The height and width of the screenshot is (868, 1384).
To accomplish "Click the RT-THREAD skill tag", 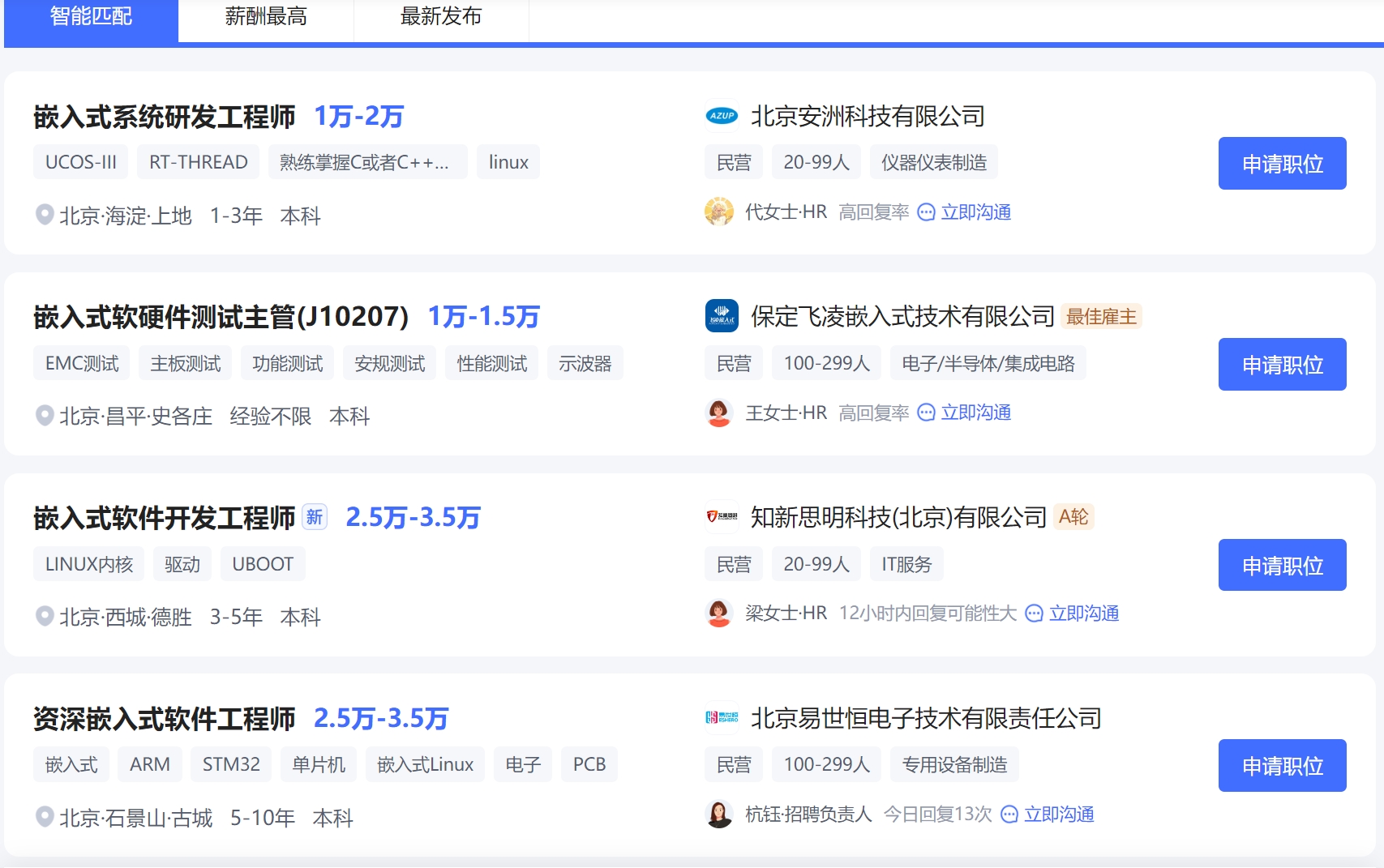I will 199,162.
